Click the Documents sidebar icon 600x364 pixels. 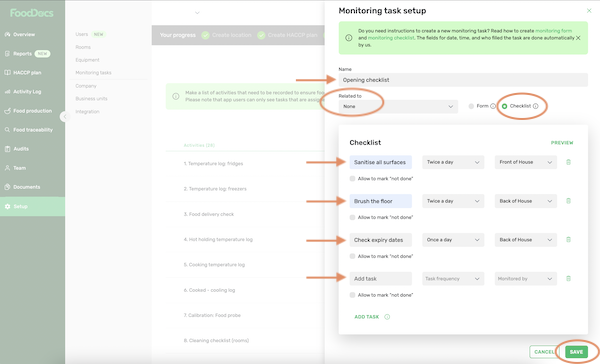pos(7,187)
